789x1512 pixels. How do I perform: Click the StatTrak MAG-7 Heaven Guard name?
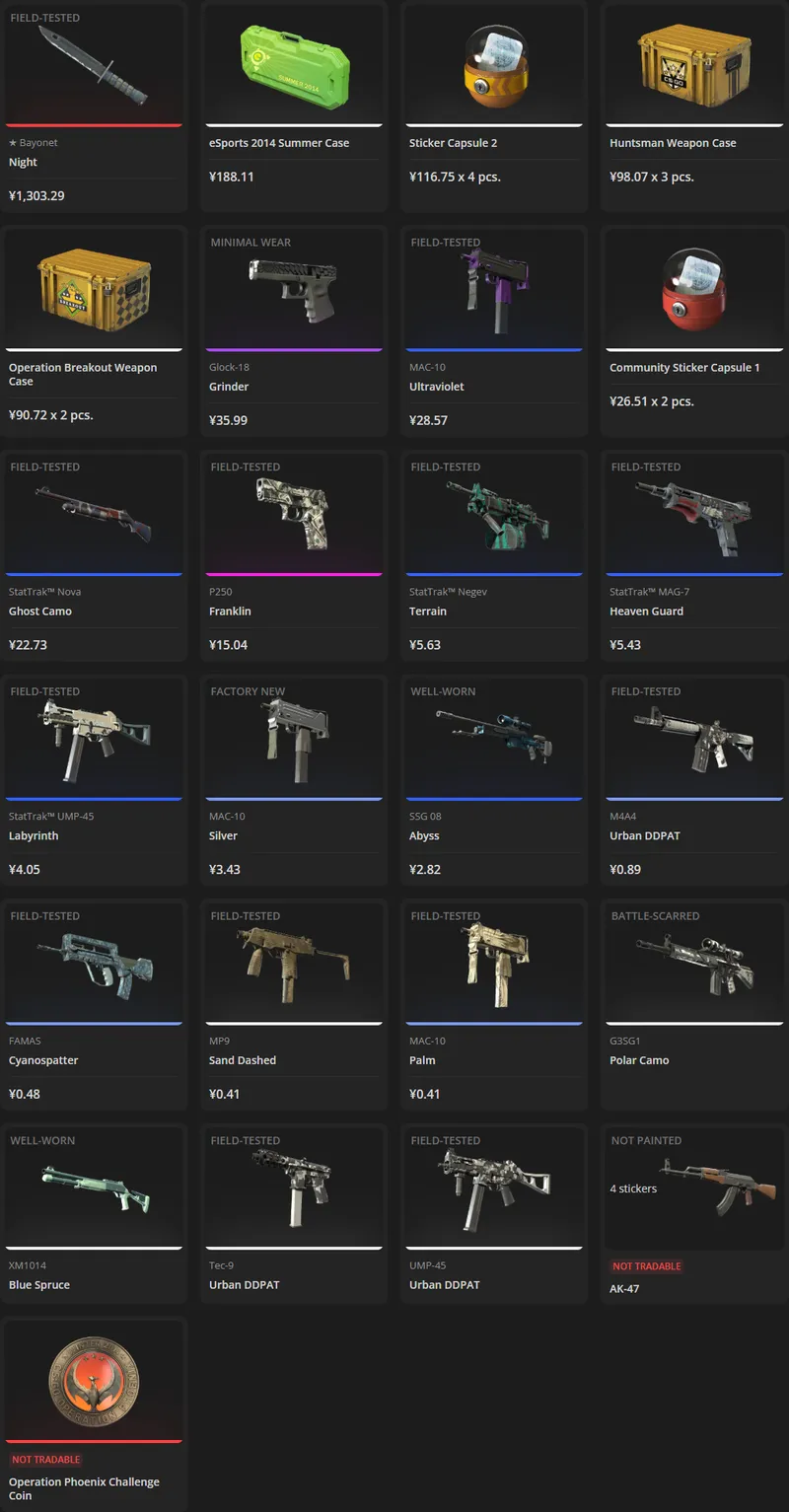point(646,612)
